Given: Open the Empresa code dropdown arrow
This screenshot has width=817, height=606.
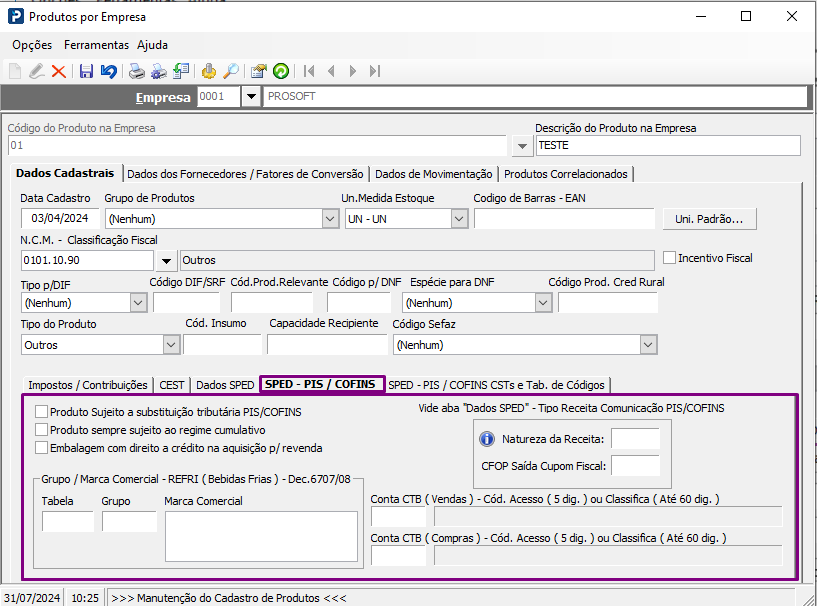Looking at the screenshot, I should tap(251, 96).
